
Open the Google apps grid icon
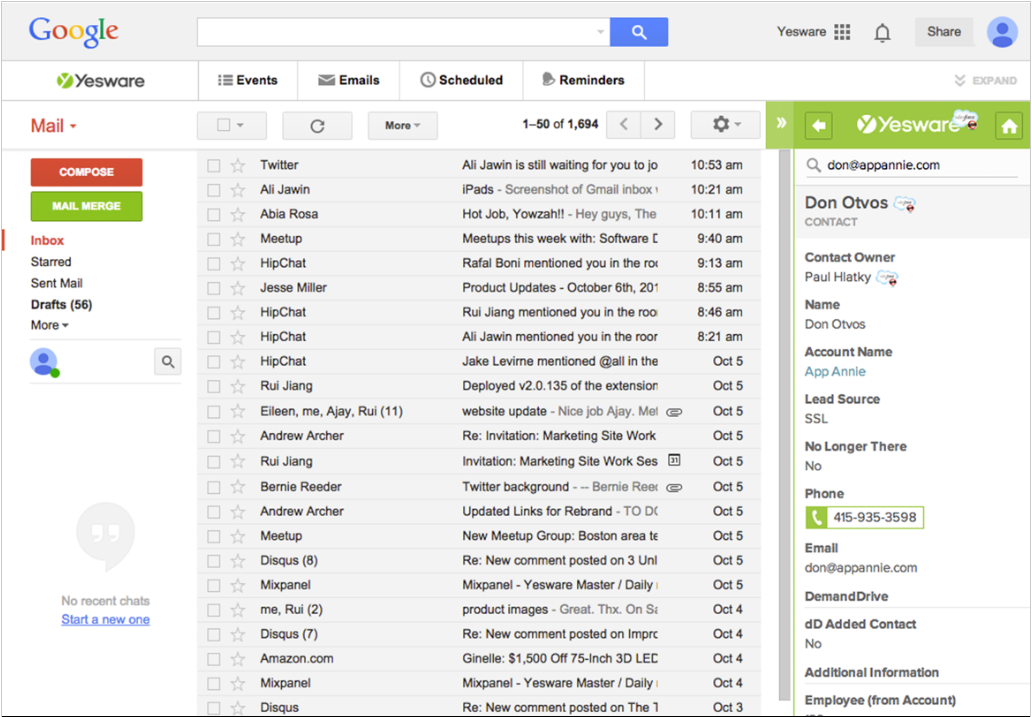pyautogui.click(x=842, y=32)
